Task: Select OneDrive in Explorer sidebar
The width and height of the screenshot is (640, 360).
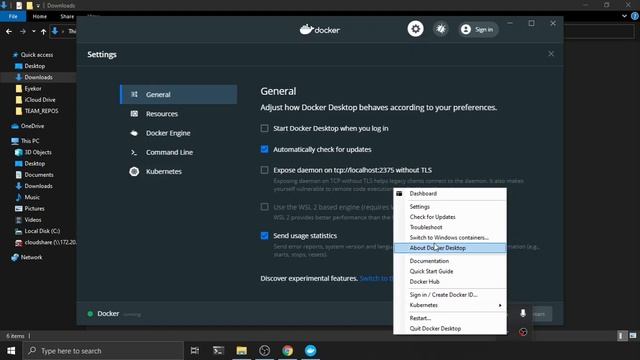Action: pyautogui.click(x=32, y=126)
